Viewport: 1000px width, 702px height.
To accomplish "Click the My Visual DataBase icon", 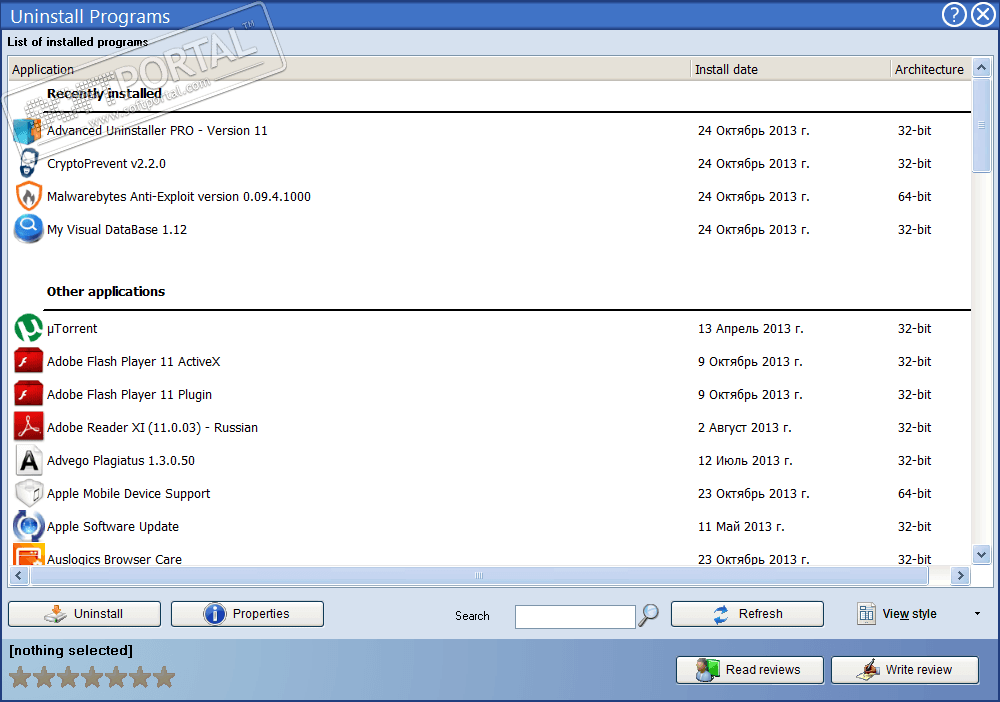I will (28, 230).
